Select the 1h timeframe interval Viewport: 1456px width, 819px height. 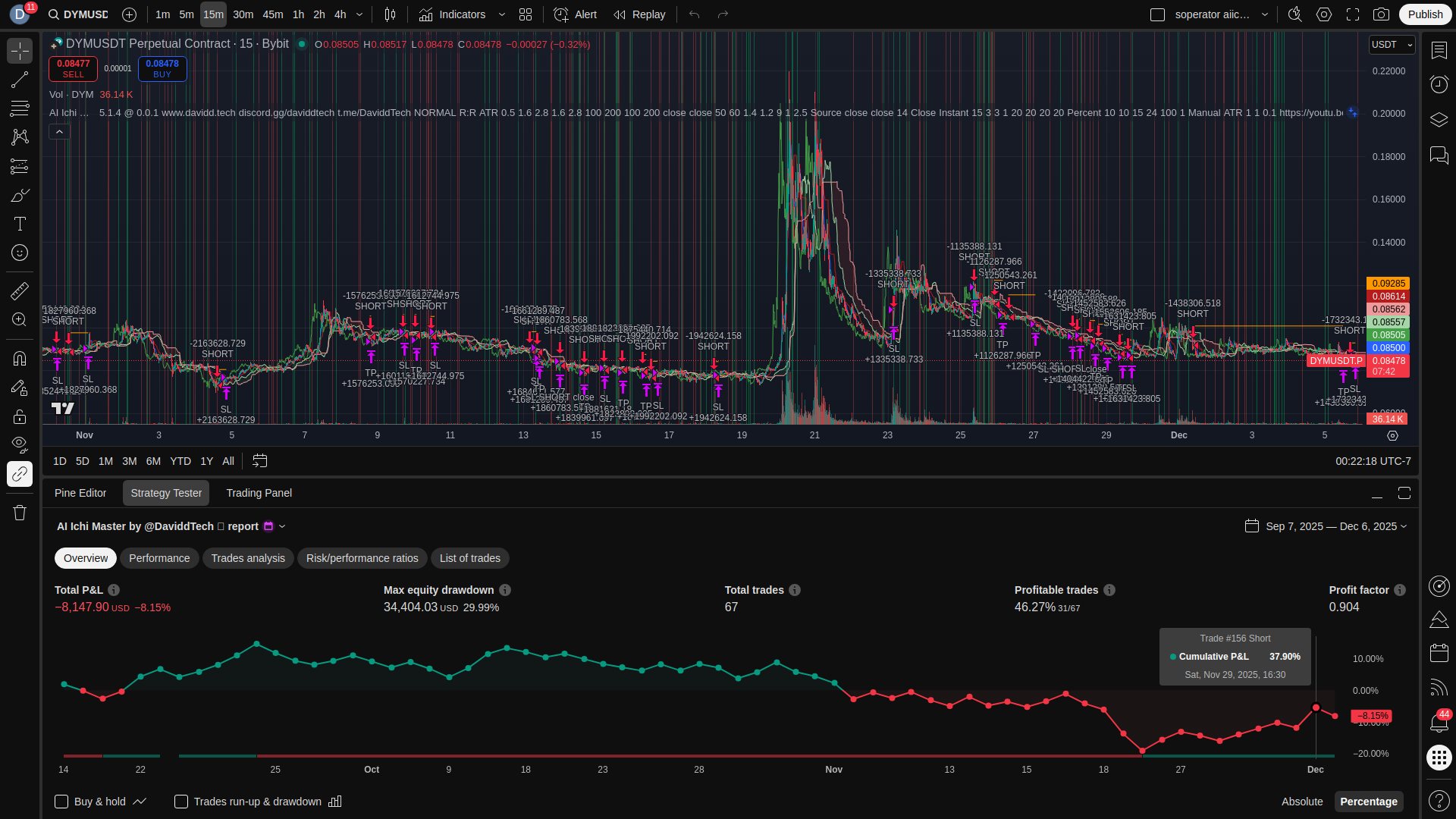(298, 14)
